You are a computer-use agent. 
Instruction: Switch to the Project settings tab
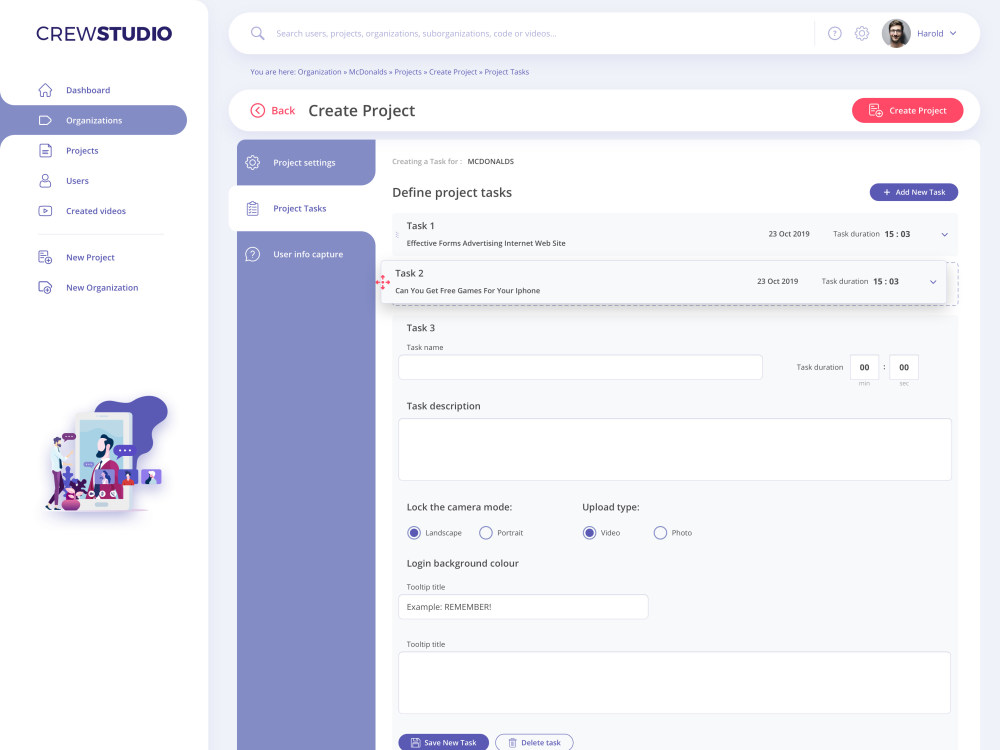(x=306, y=163)
